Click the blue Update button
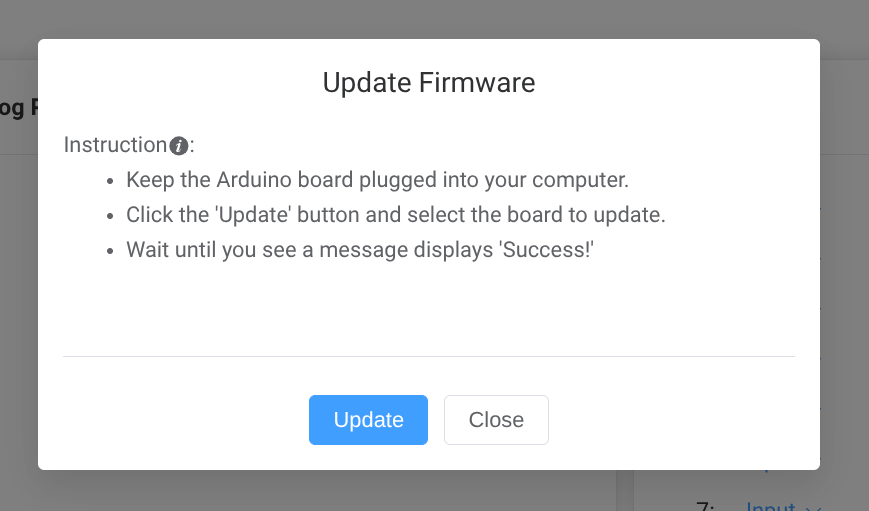 tap(368, 420)
